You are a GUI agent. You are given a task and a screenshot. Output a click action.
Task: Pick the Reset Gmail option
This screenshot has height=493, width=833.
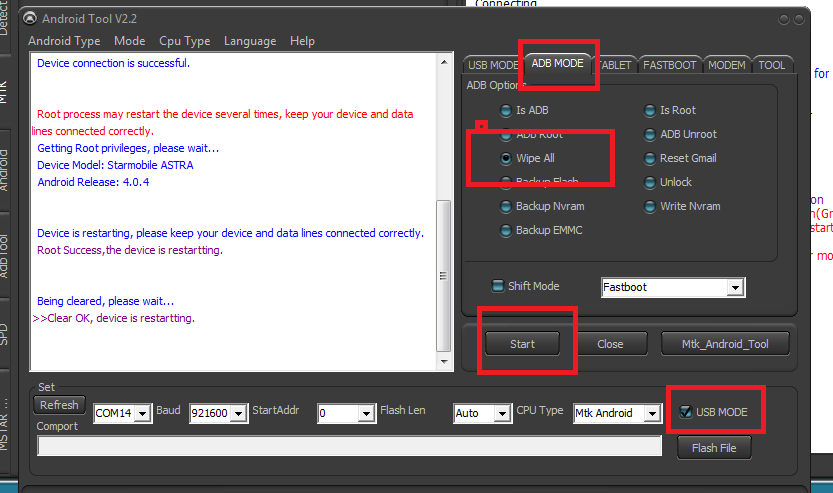click(x=651, y=158)
